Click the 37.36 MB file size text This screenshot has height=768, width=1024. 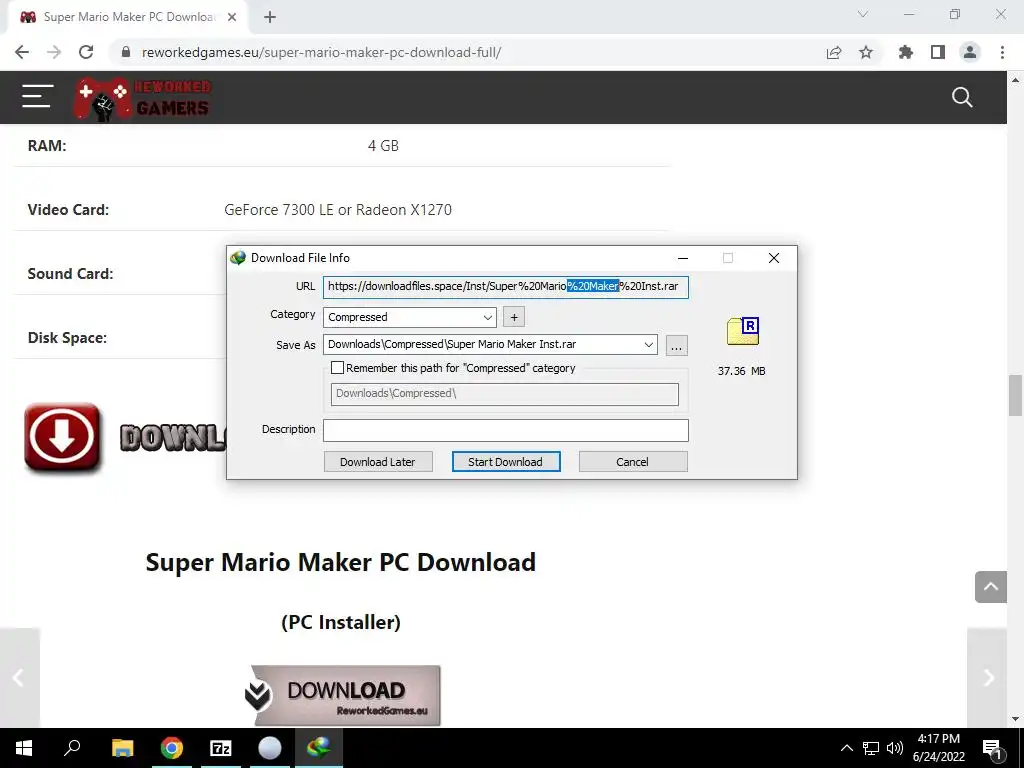pos(741,371)
